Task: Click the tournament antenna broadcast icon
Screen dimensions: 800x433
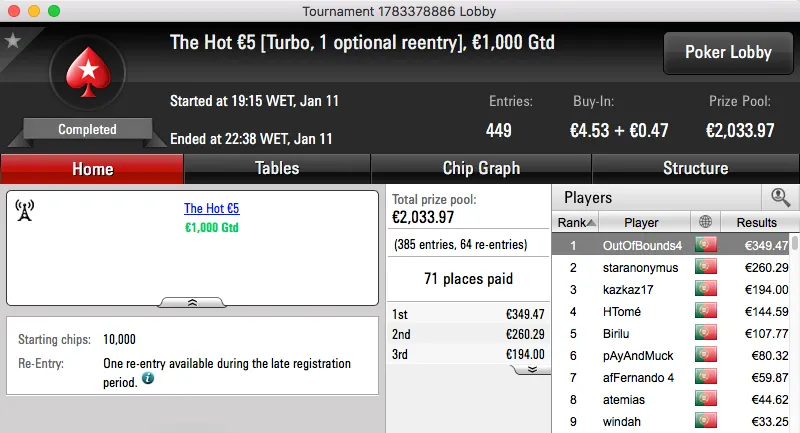Action: pos(26,210)
